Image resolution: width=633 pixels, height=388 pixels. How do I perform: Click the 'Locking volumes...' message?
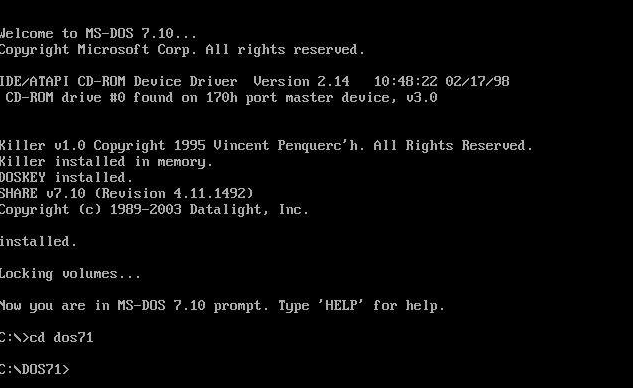coord(70,274)
